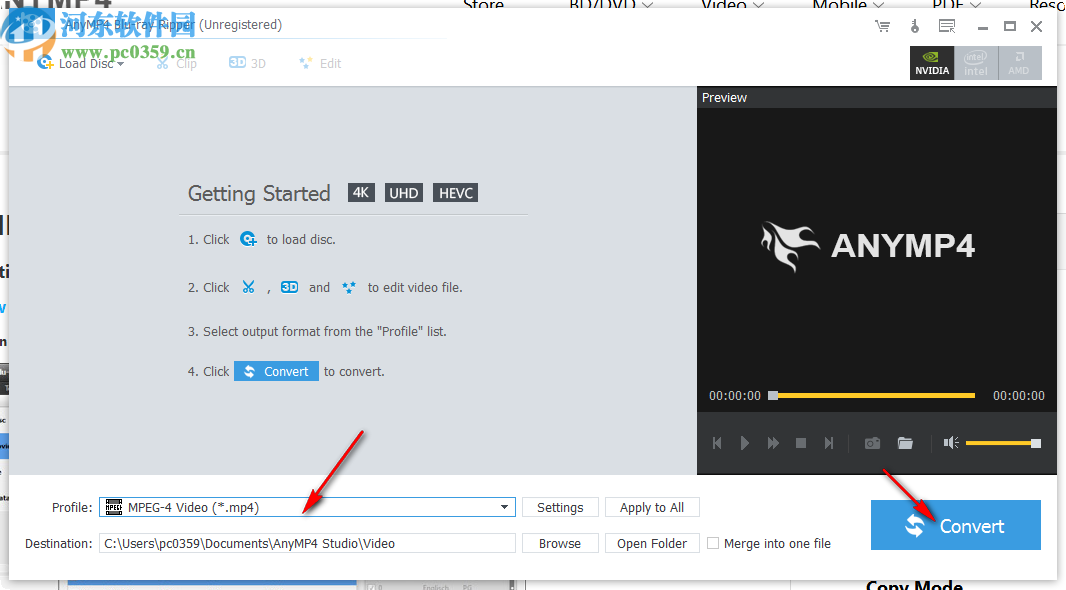This screenshot has width=1066, height=590.
Task: Open the 3D settings tool
Action: click(247, 63)
